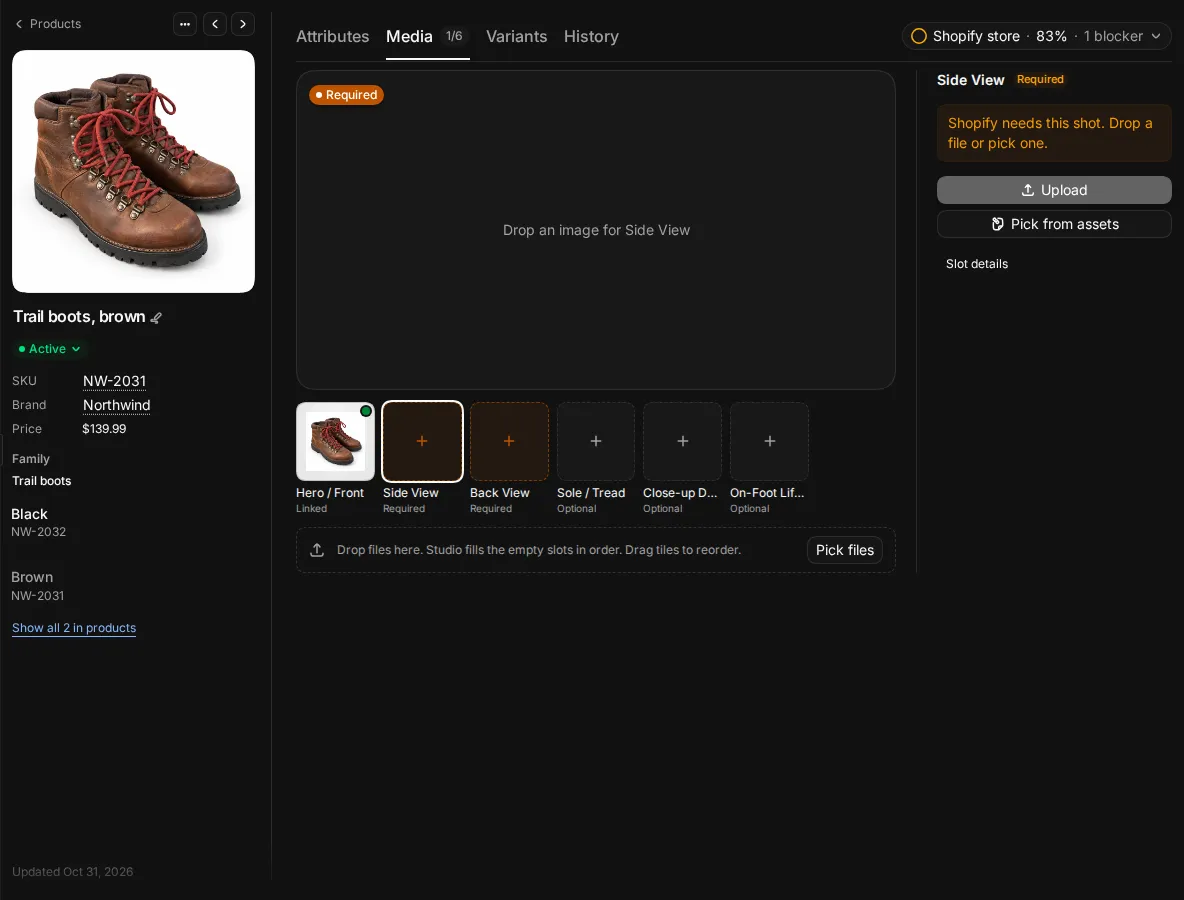This screenshot has width=1184, height=900.
Task: Switch to the History tab
Action: [x=591, y=36]
